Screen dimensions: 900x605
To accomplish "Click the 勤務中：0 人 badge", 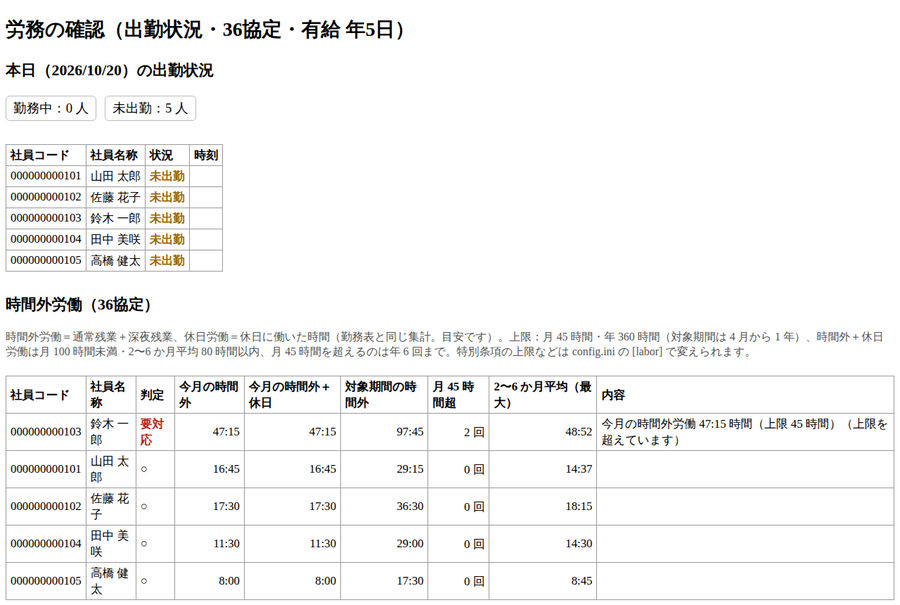I will tap(51, 108).
